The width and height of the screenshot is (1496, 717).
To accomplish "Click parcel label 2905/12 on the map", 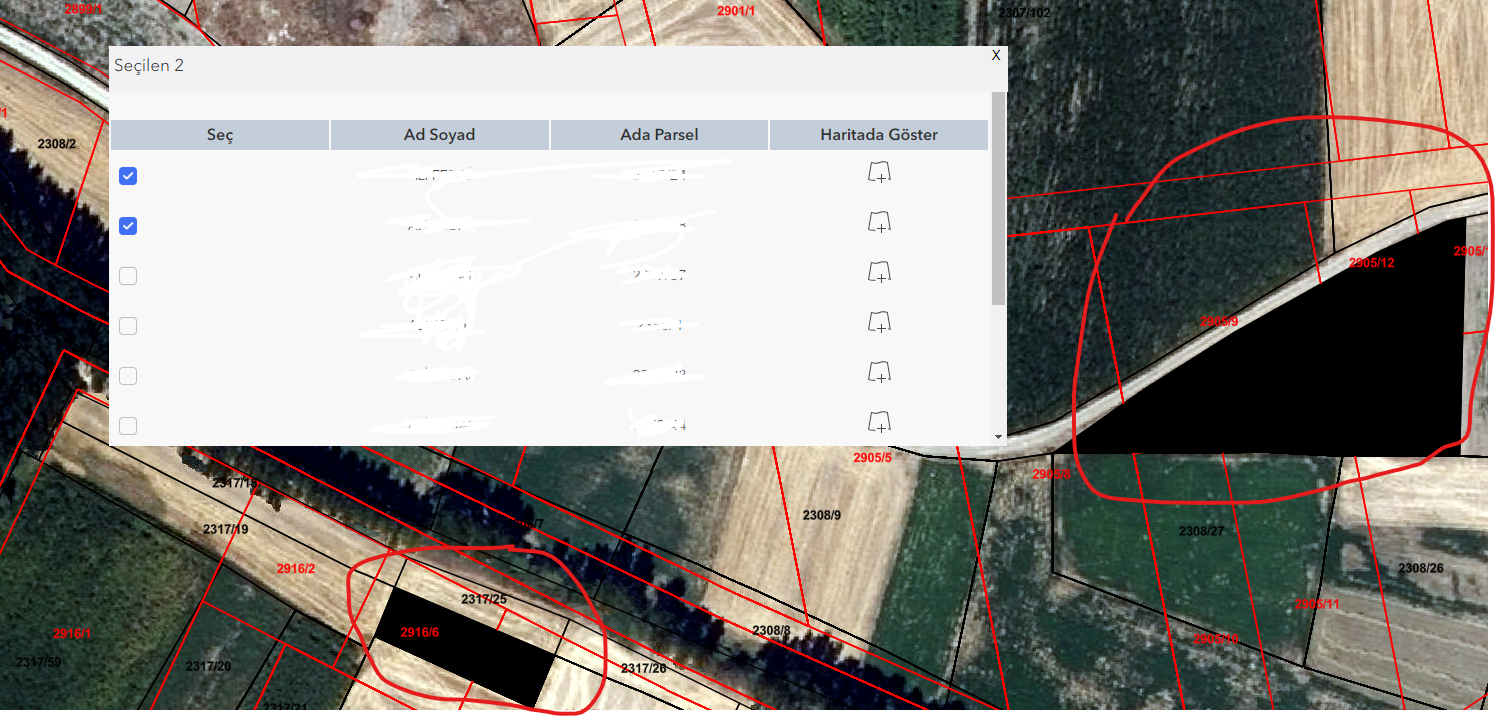I will click(1370, 264).
